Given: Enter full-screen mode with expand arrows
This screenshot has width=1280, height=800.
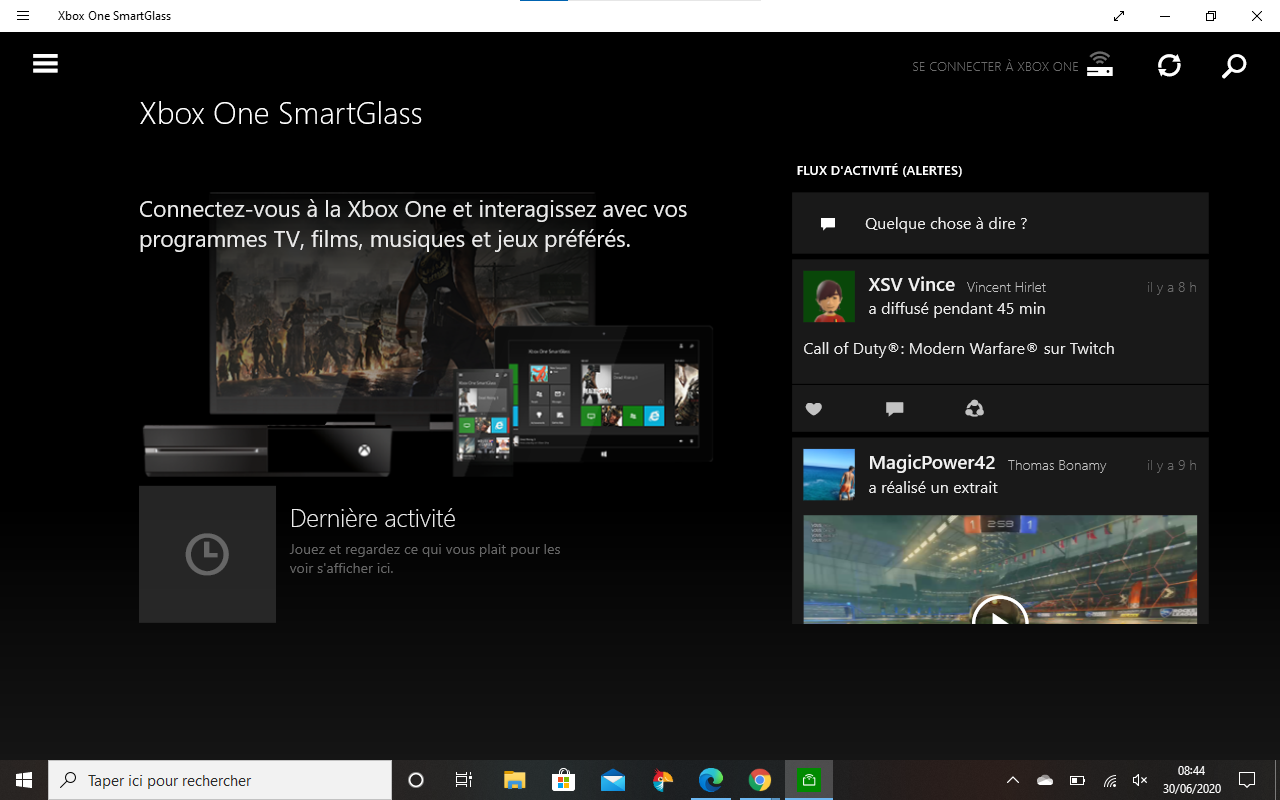Looking at the screenshot, I should click(1118, 16).
